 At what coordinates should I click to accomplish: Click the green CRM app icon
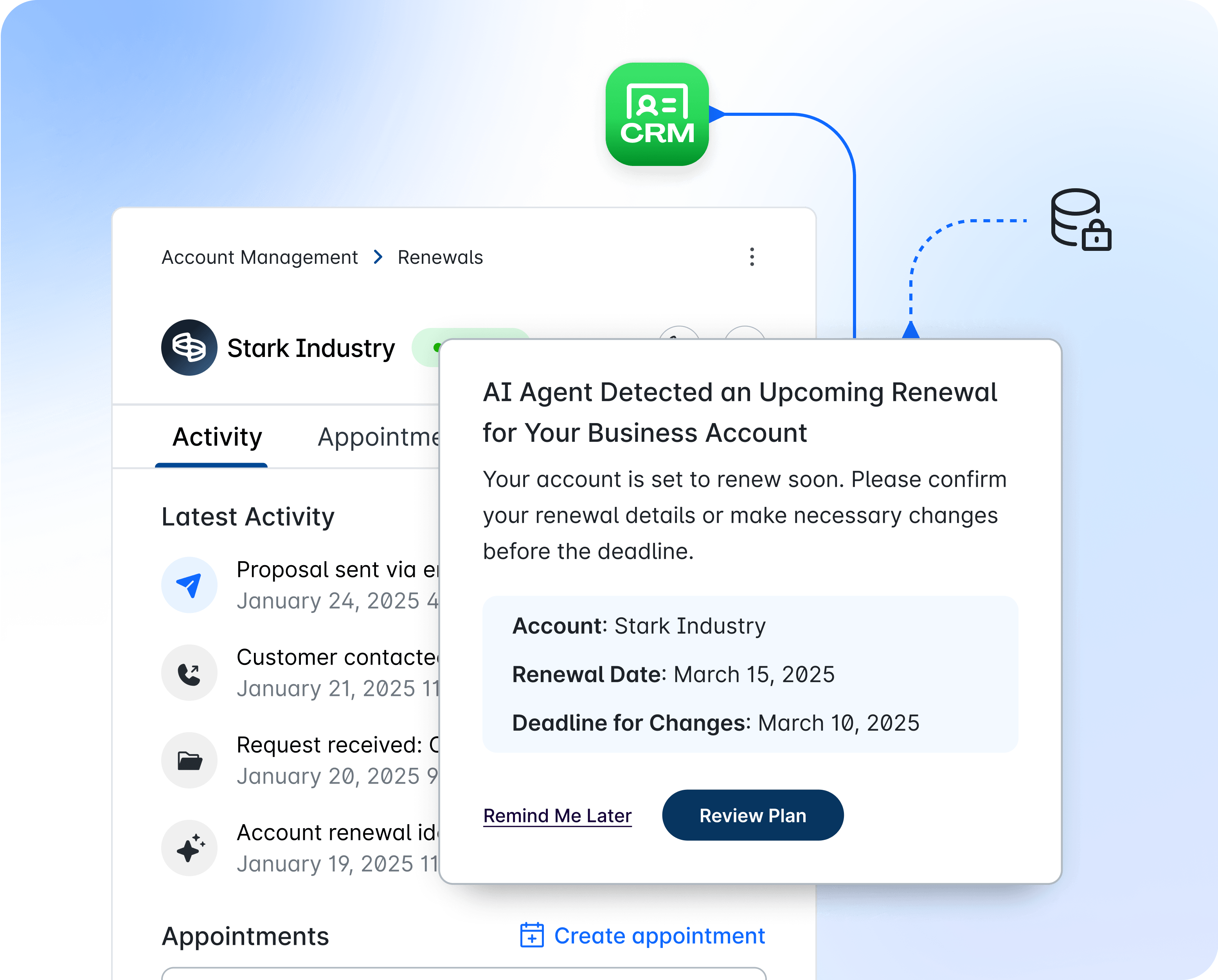[x=657, y=114]
